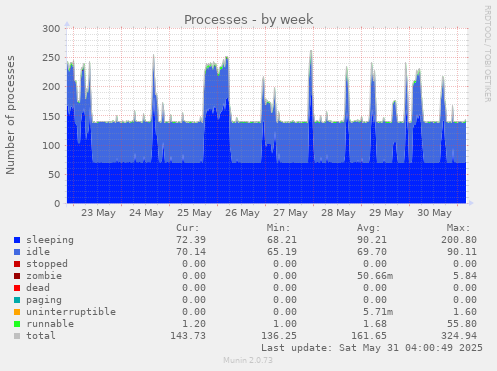Image resolution: width=497 pixels, height=371 pixels.
Task: Click the 300 y-axis tick label
Action: tap(51, 29)
